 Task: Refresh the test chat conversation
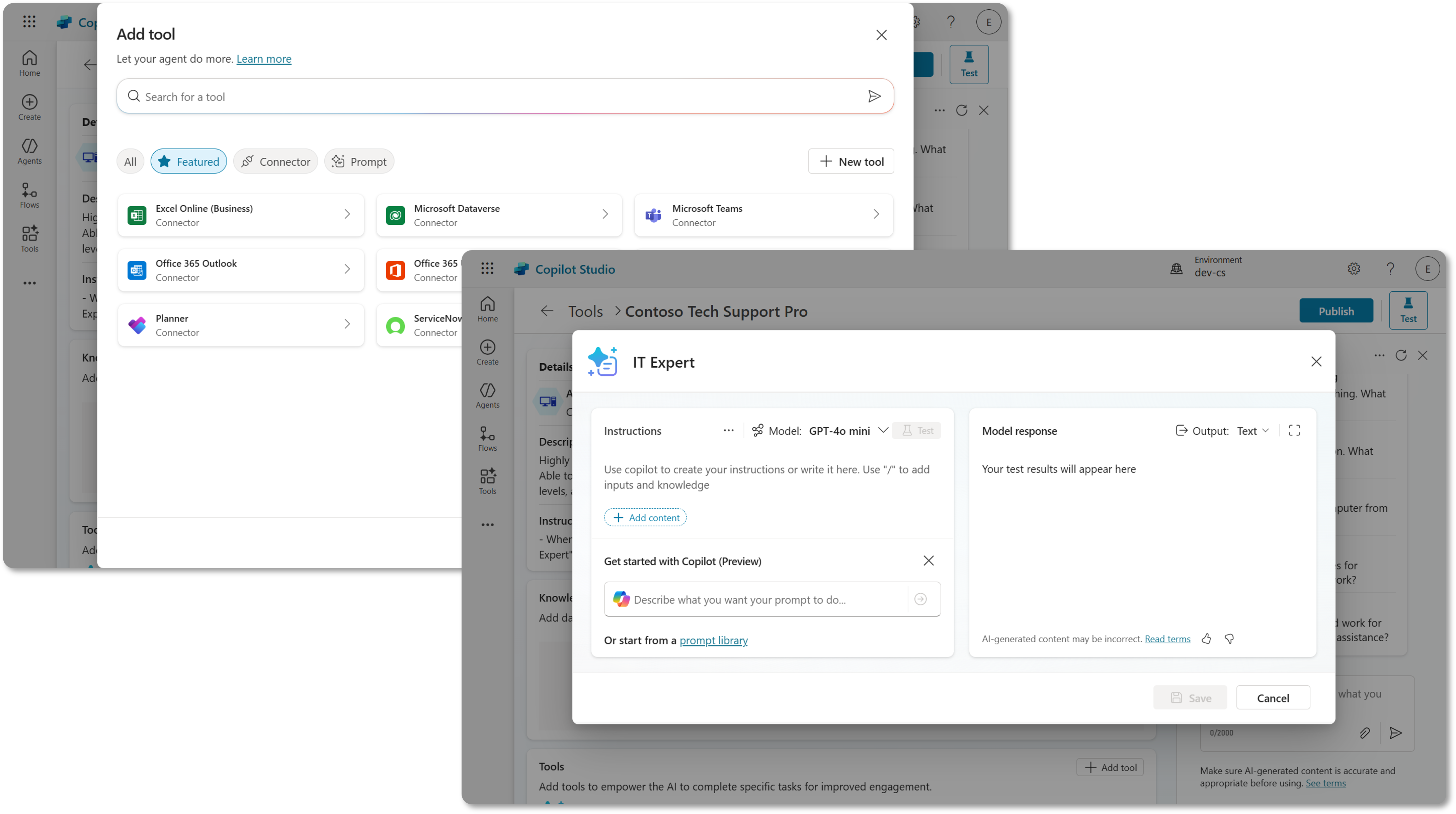point(1401,356)
